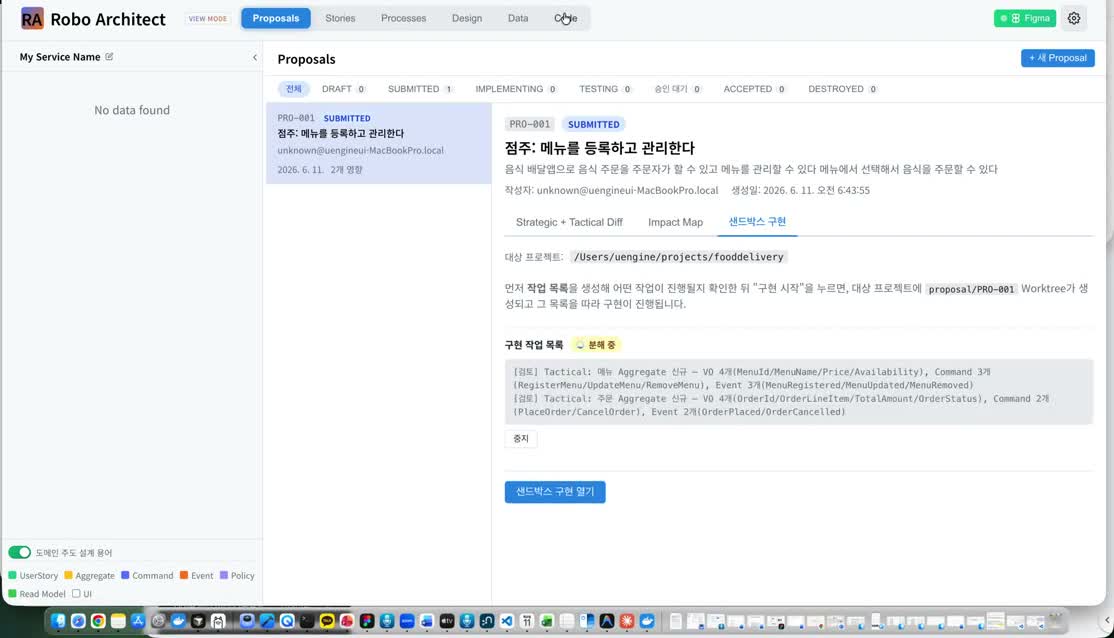
Task: Click the target project path /Users/uengine/projects/fooddelivery
Action: click(x=678, y=257)
